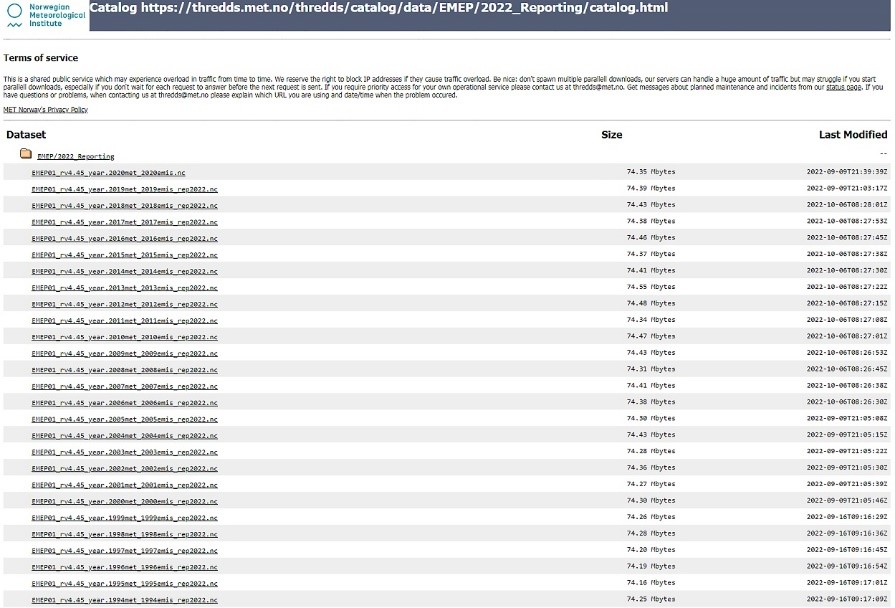This screenshot has height=608, width=895.
Task: Open the 2000met_2000emis dataset file
Action: tap(124, 501)
